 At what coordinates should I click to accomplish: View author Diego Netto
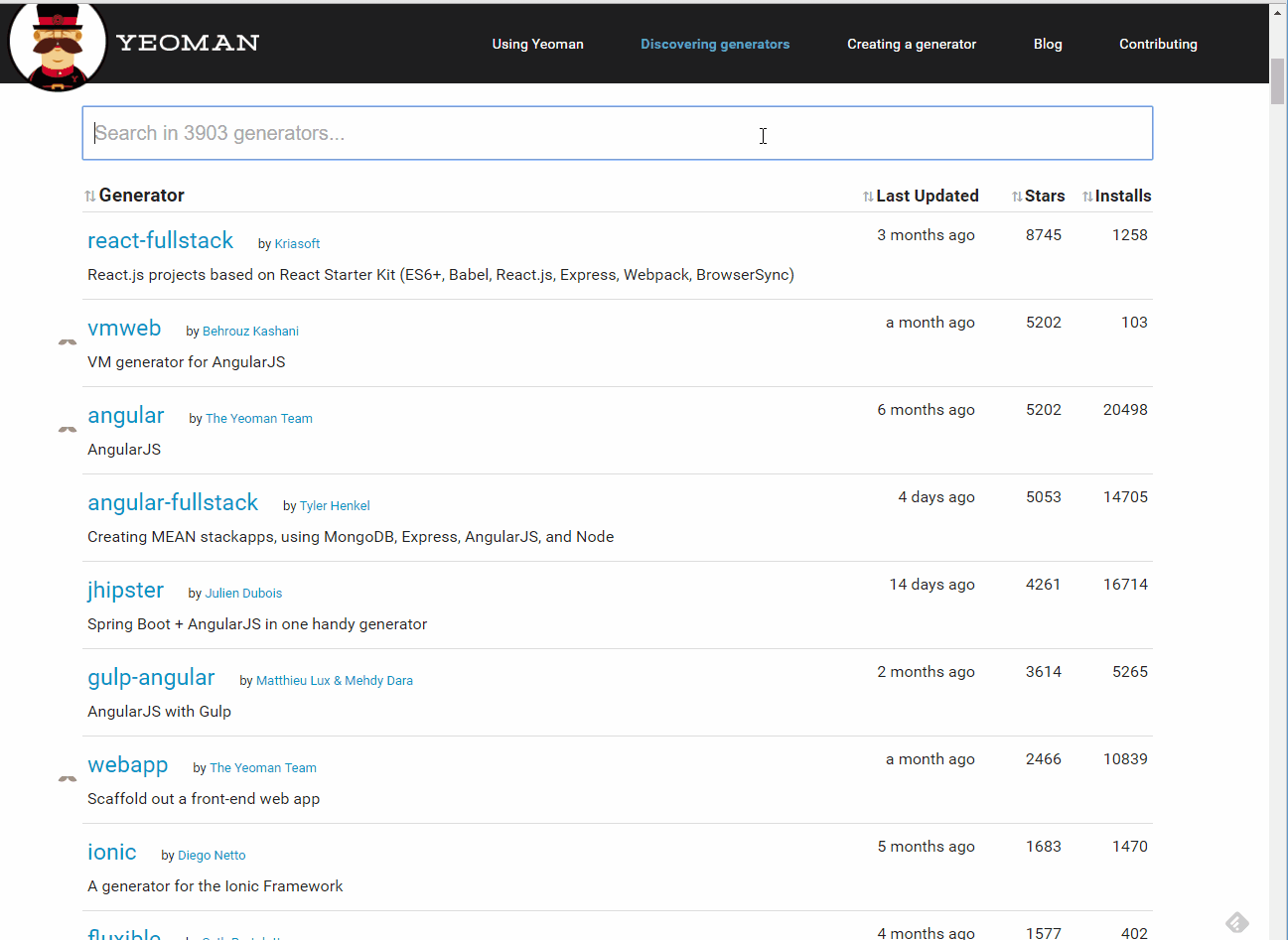tap(212, 856)
